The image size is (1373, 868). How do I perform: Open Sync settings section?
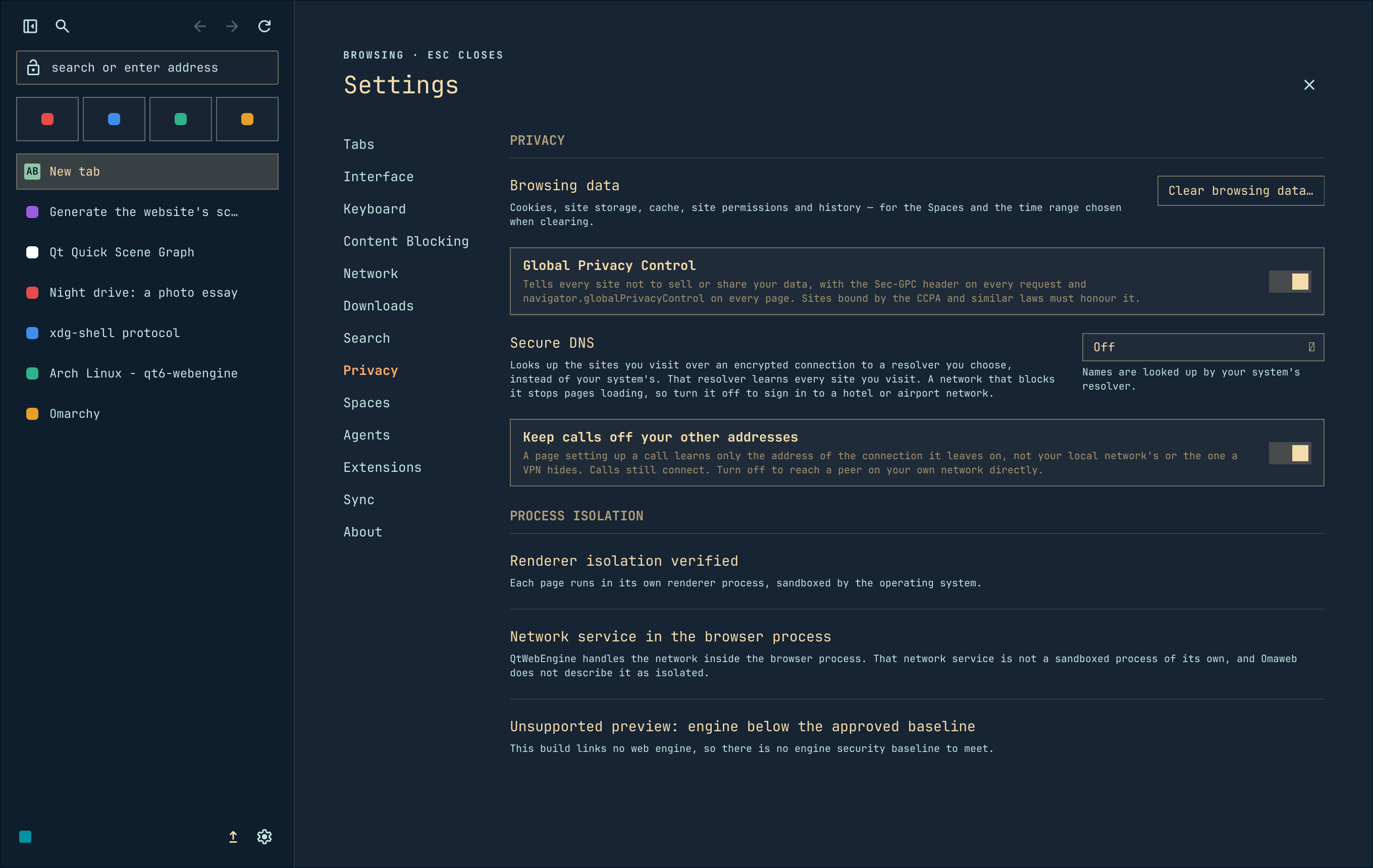click(358, 500)
